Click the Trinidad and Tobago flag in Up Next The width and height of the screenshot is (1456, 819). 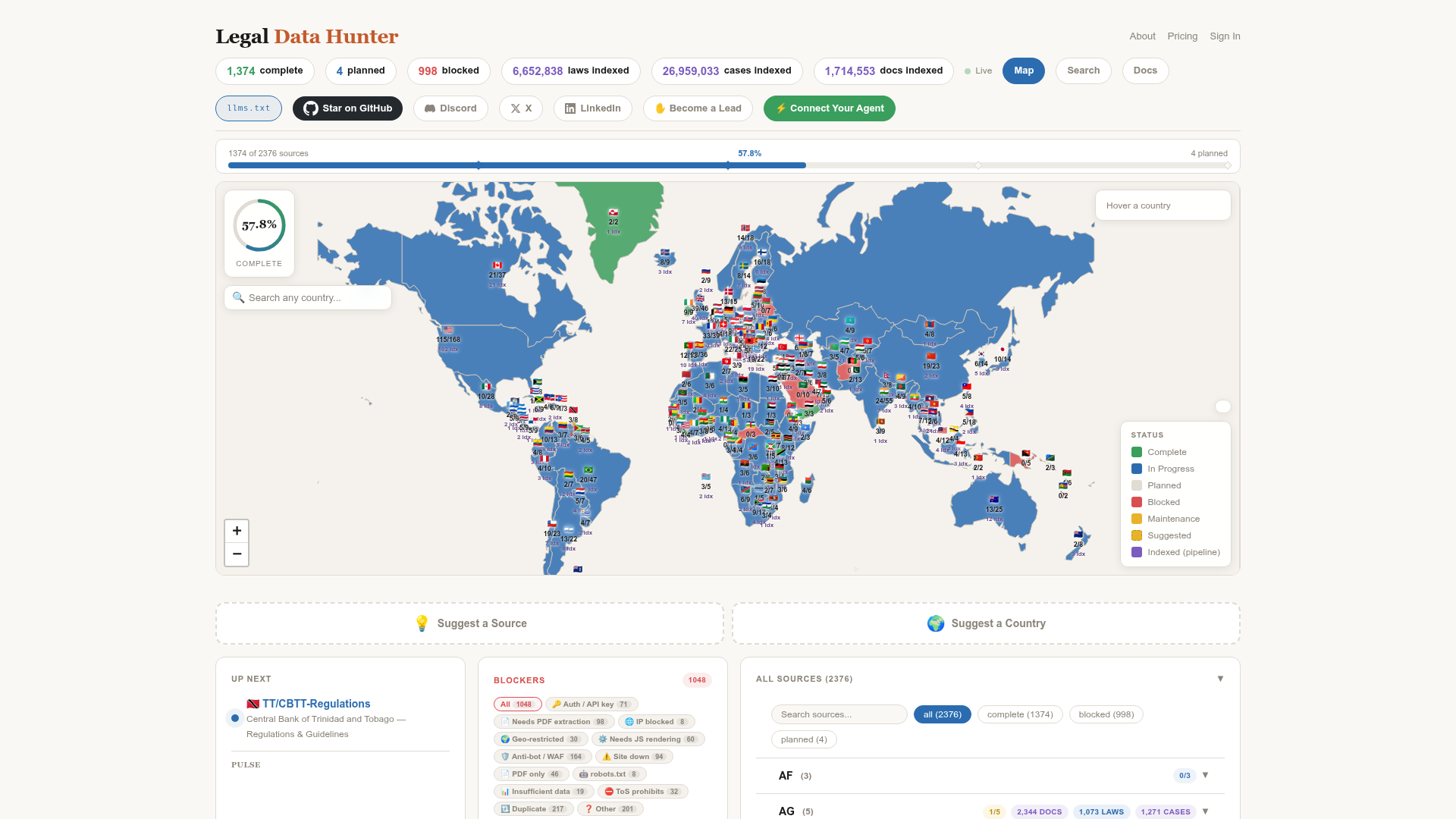(253, 704)
